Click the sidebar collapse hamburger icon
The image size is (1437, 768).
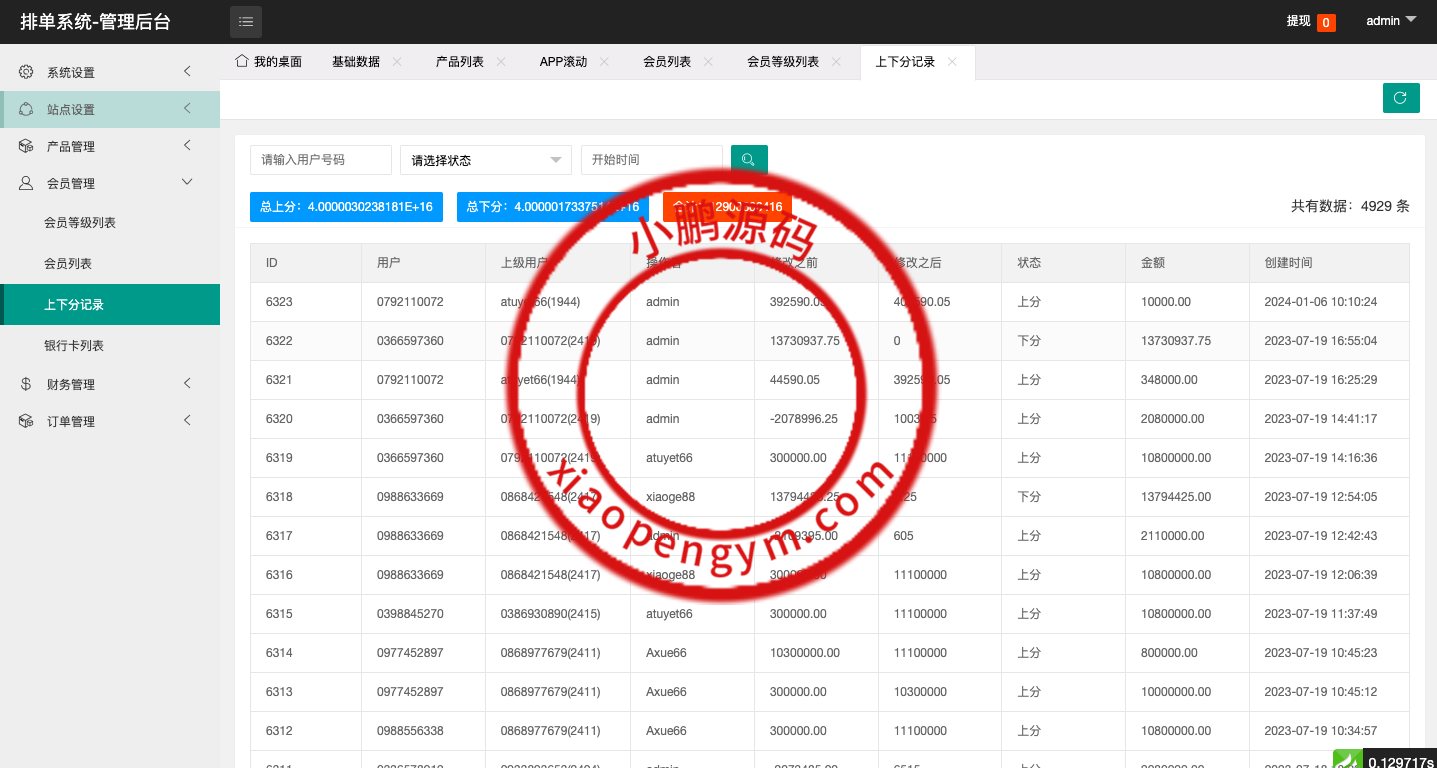click(246, 21)
